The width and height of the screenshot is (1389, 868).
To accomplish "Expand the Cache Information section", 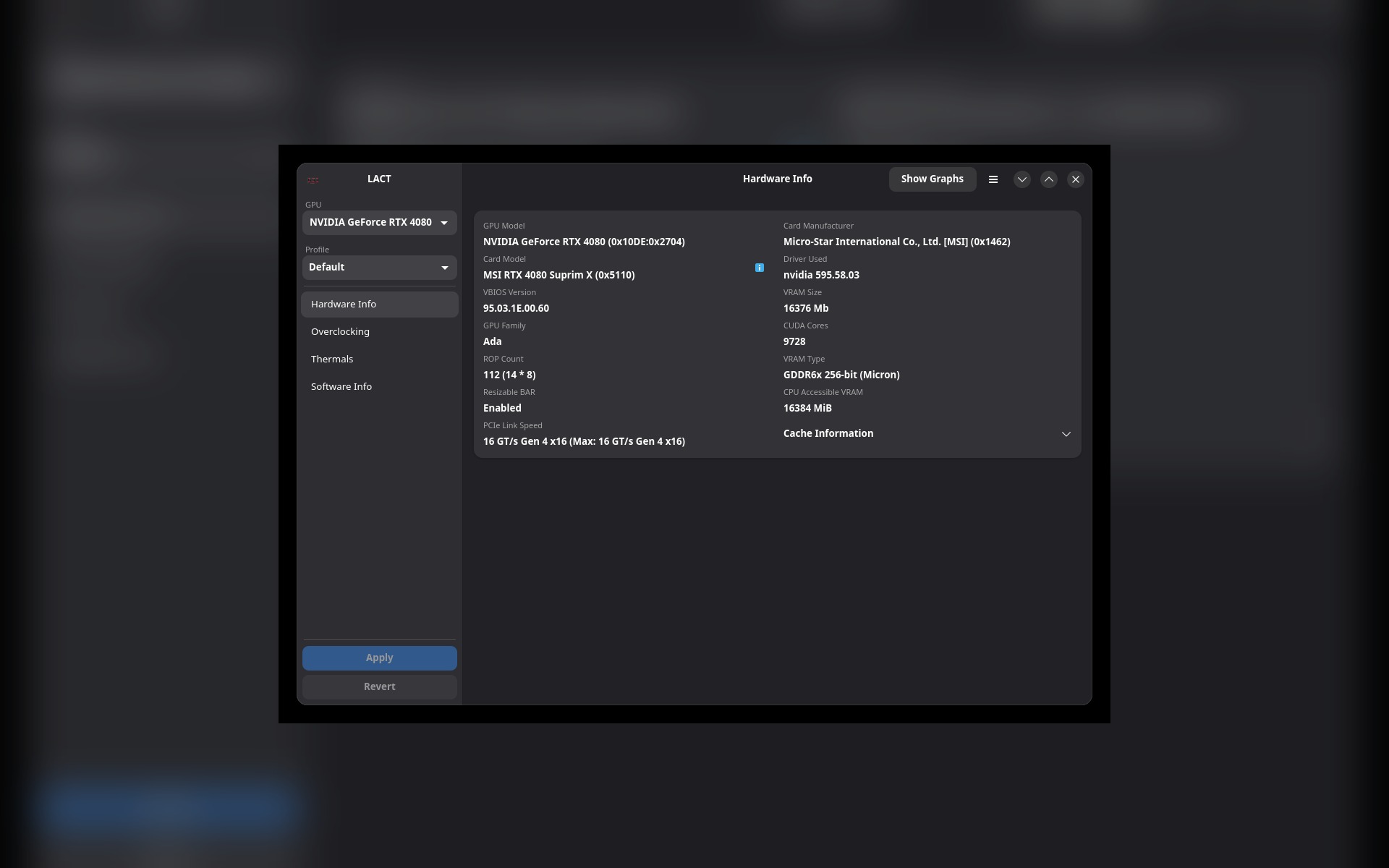I will tap(927, 434).
